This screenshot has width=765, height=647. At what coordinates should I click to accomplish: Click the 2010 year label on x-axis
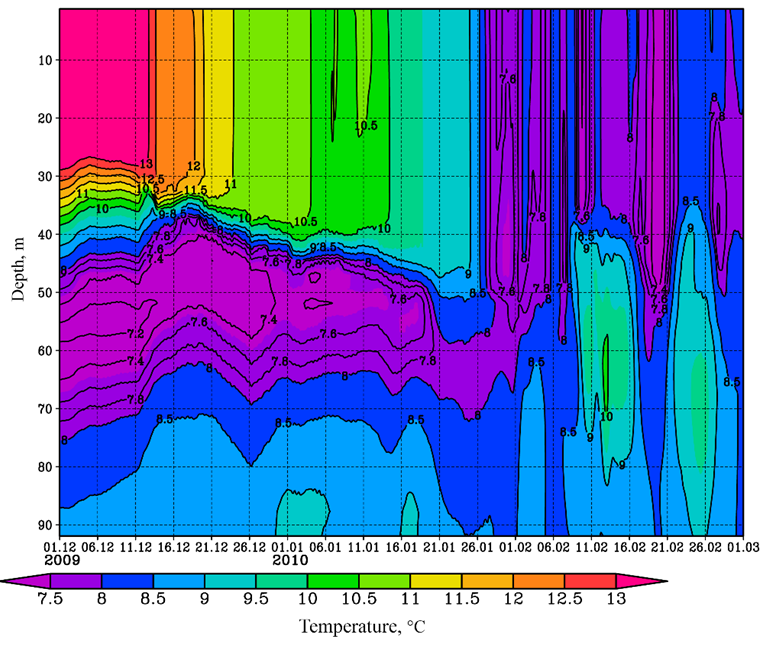pos(288,561)
